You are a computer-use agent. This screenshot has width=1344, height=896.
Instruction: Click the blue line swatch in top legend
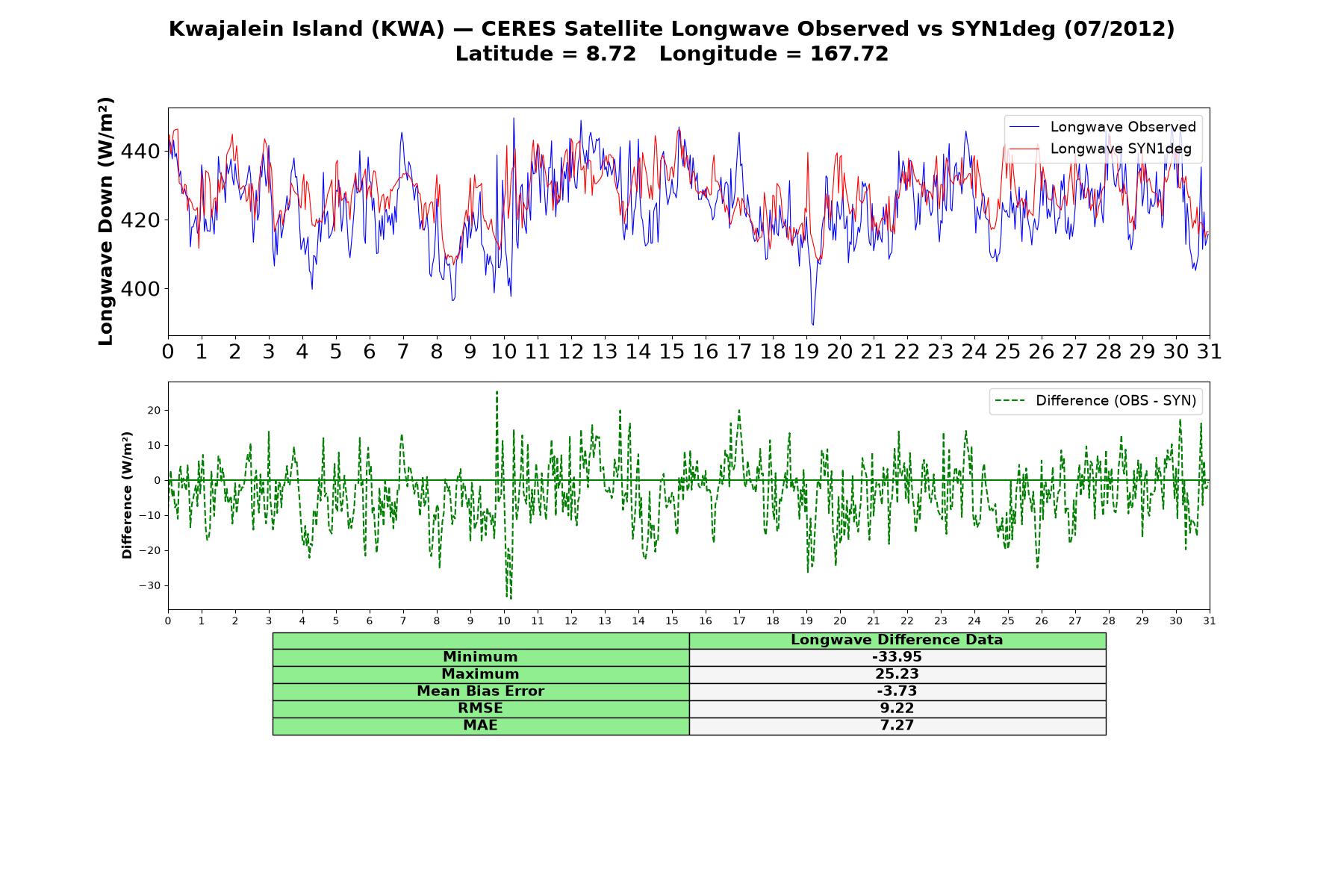click(x=1024, y=127)
